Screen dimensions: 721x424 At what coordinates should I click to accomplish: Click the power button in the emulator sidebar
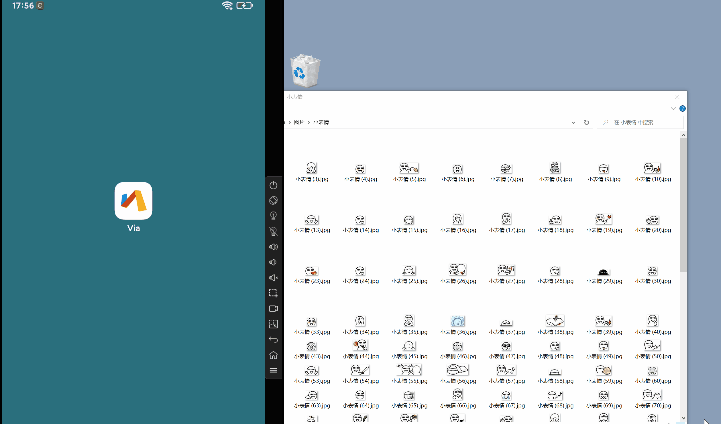coord(273,185)
